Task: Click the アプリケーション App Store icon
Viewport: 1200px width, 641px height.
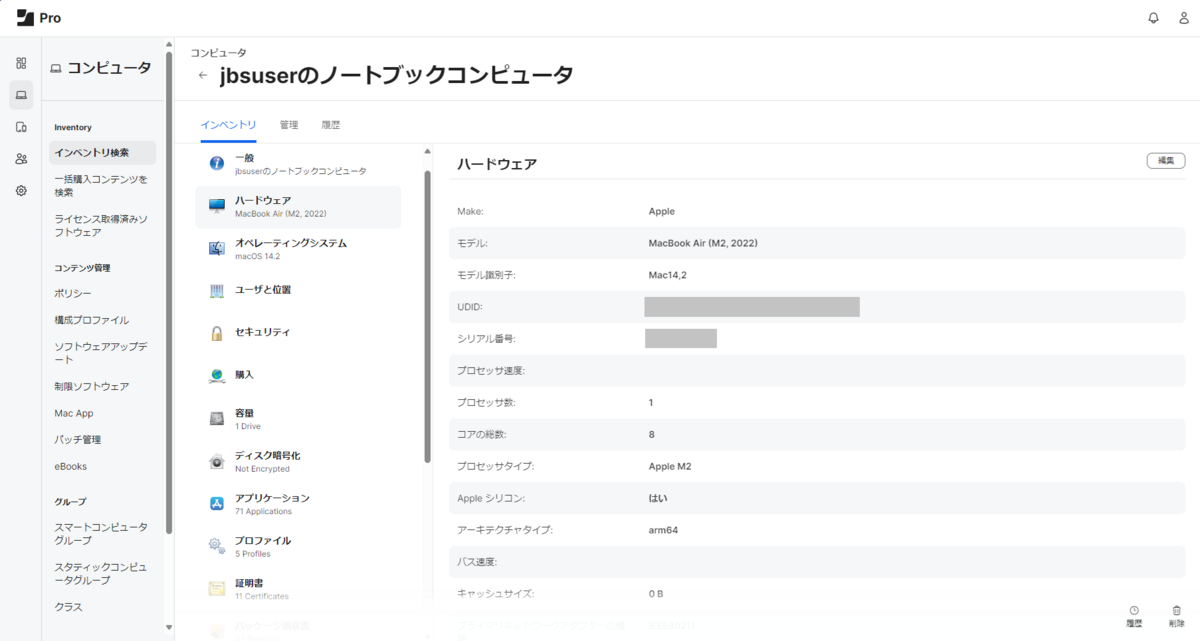Action: click(217, 503)
